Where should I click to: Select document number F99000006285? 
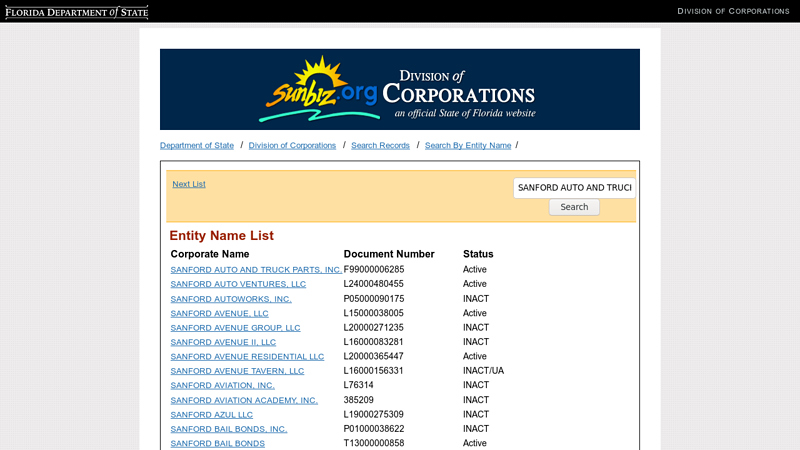373,269
